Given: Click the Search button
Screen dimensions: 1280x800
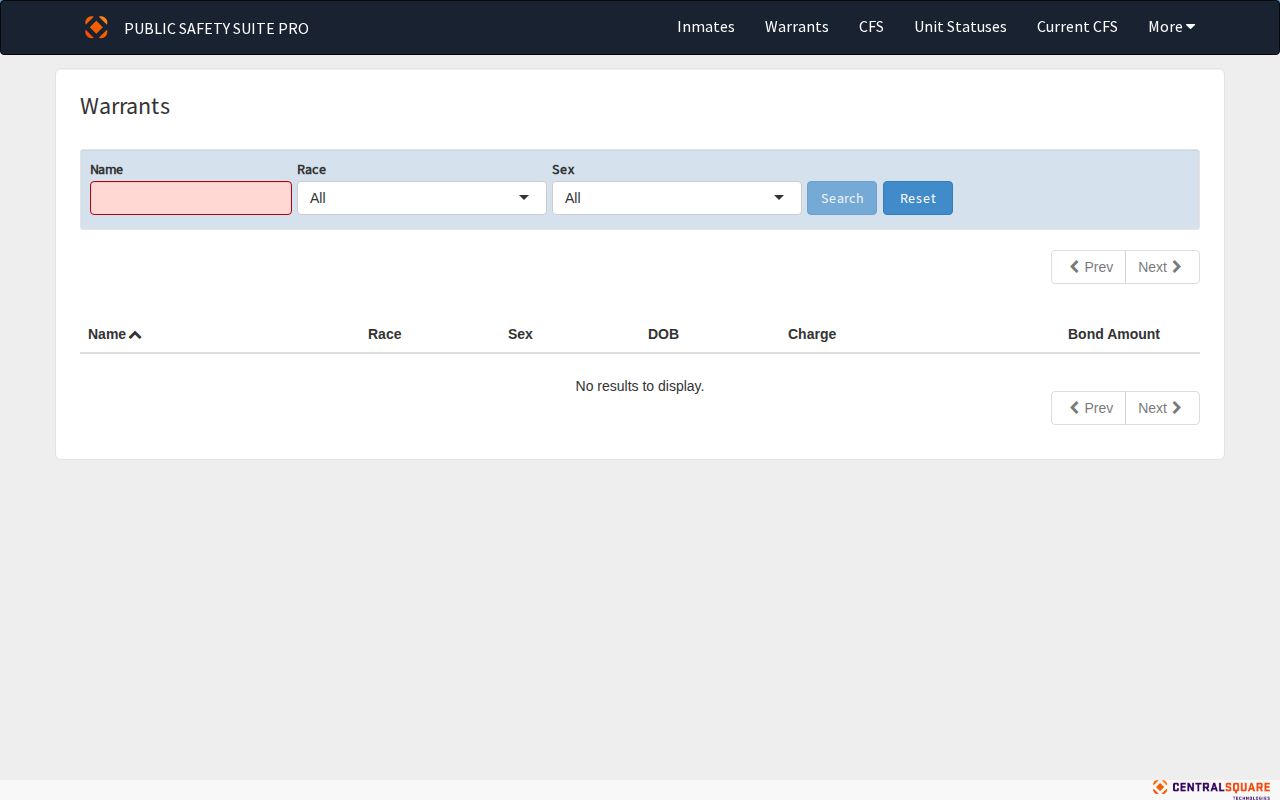Looking at the screenshot, I should click(x=842, y=198).
